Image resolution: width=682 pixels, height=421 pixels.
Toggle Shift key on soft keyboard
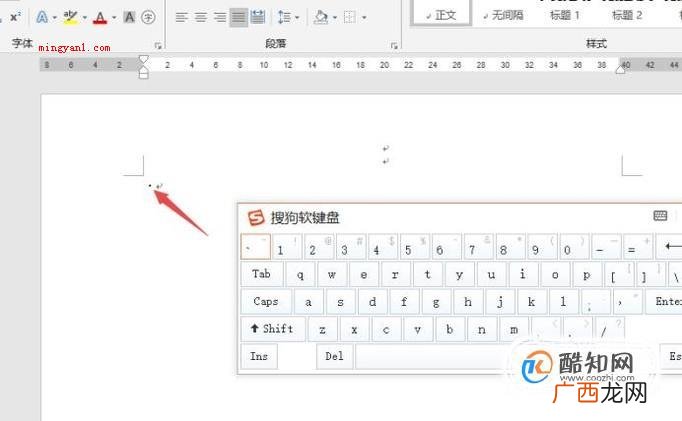(x=274, y=329)
